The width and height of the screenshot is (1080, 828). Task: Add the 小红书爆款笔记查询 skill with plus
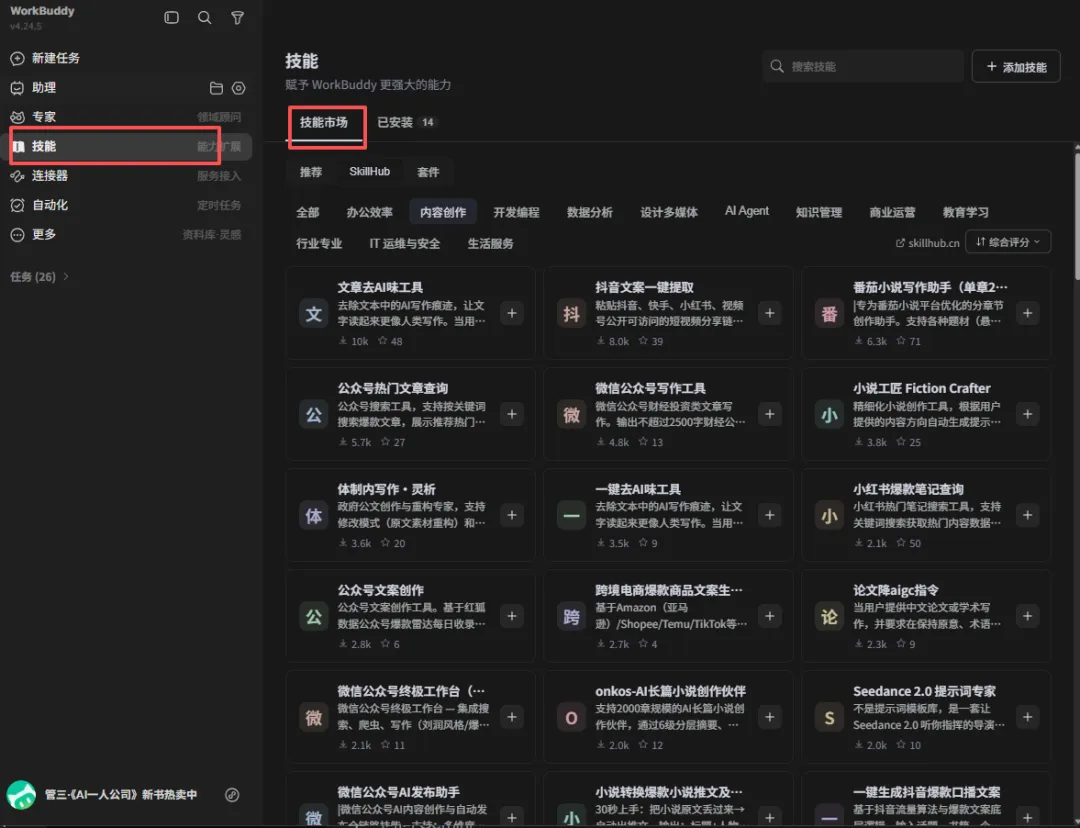(x=1027, y=515)
